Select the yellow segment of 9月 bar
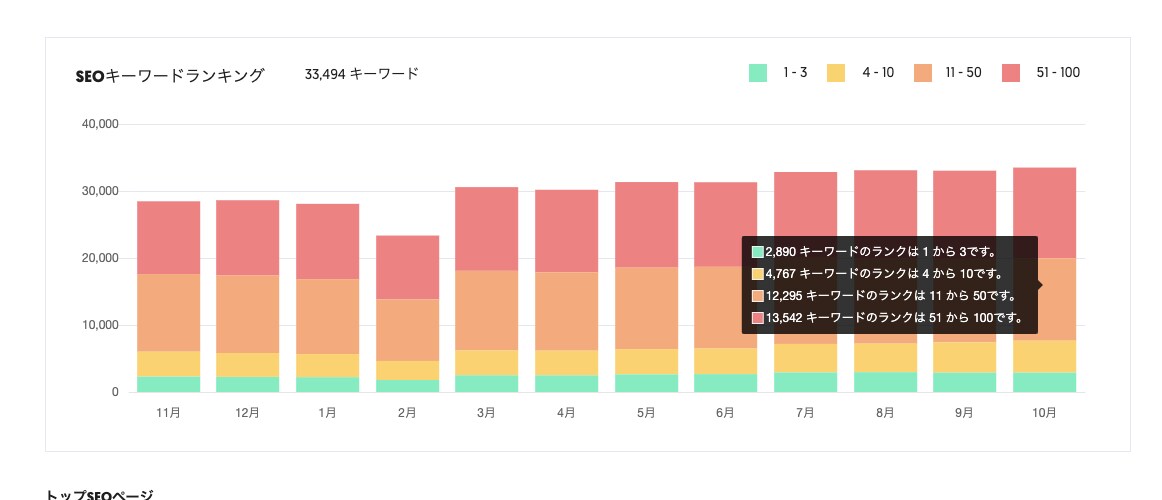Screen dimensions: 1162x500 [x=964, y=357]
